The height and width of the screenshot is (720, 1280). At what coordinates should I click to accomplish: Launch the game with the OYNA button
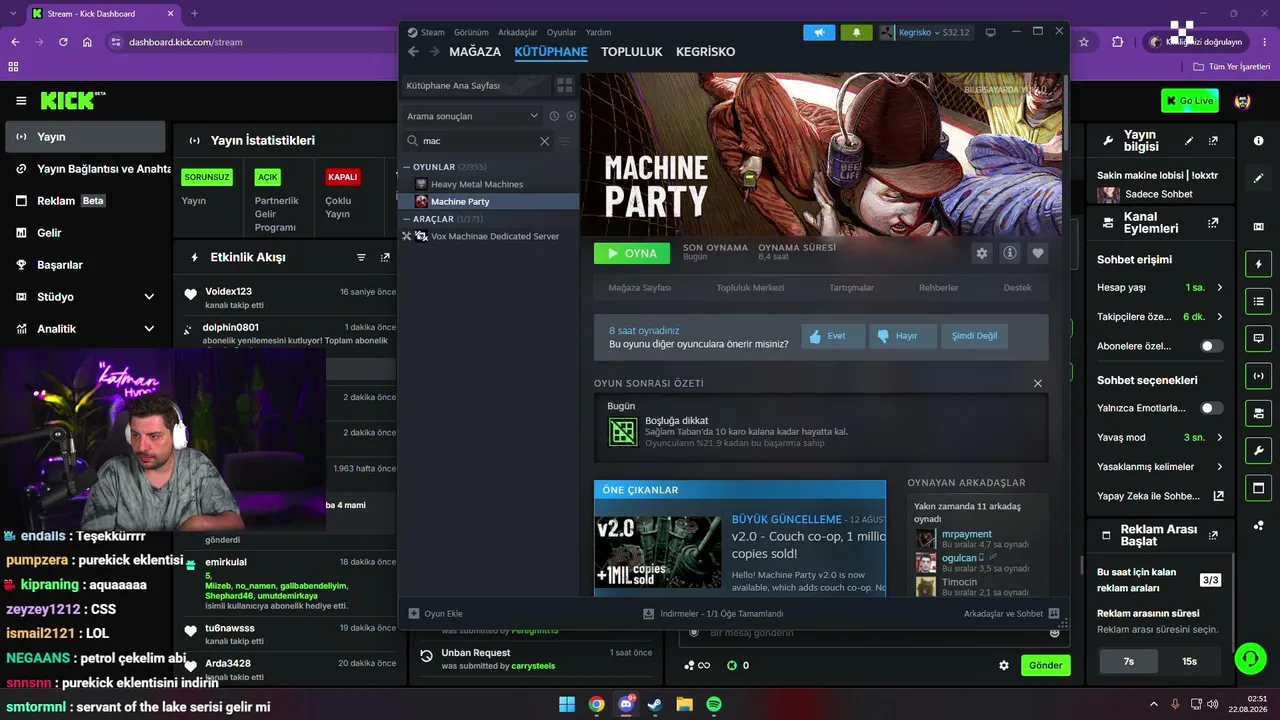coord(632,253)
